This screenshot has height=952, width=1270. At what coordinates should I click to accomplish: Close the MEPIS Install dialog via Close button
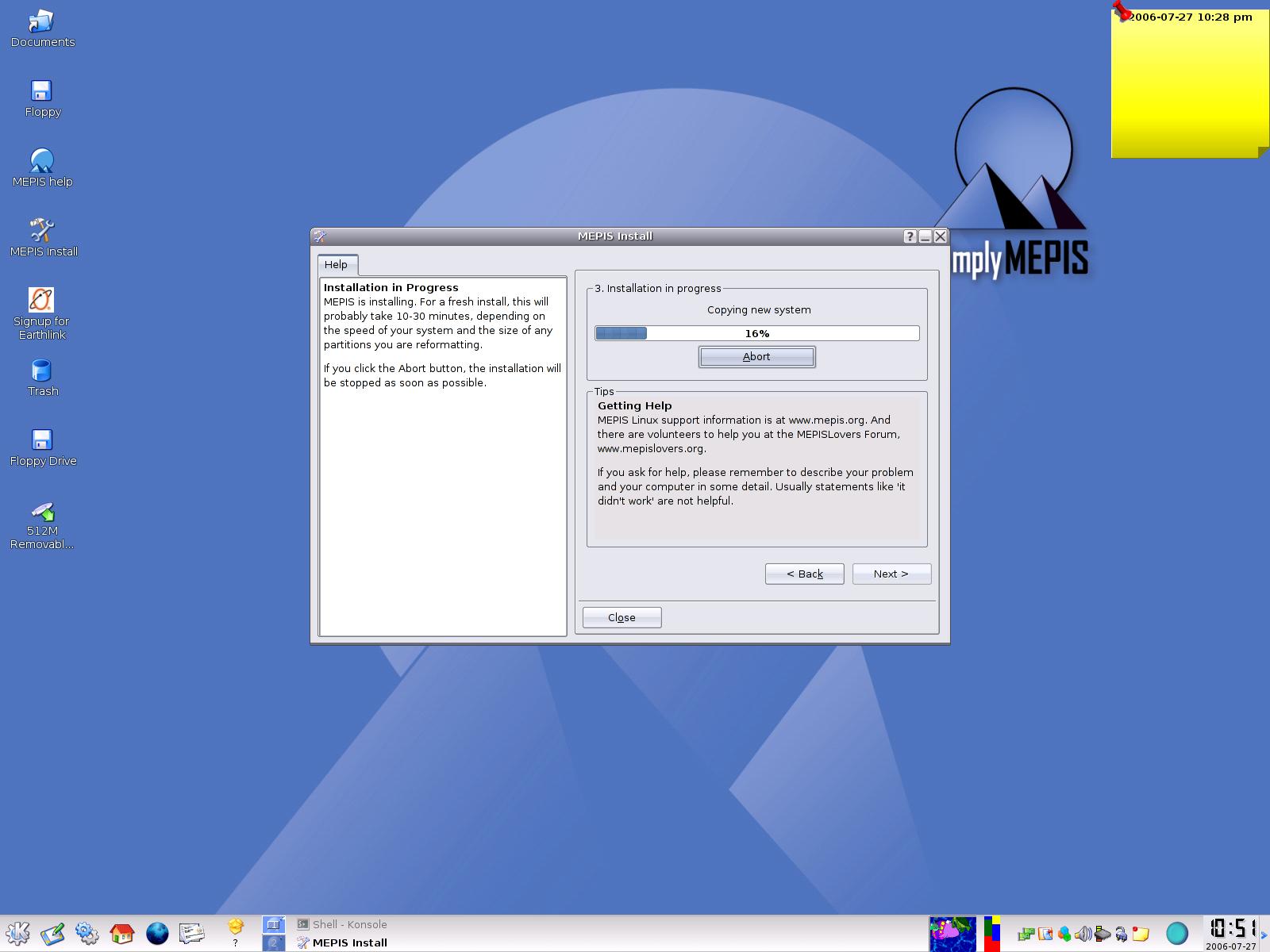pyautogui.click(x=622, y=617)
